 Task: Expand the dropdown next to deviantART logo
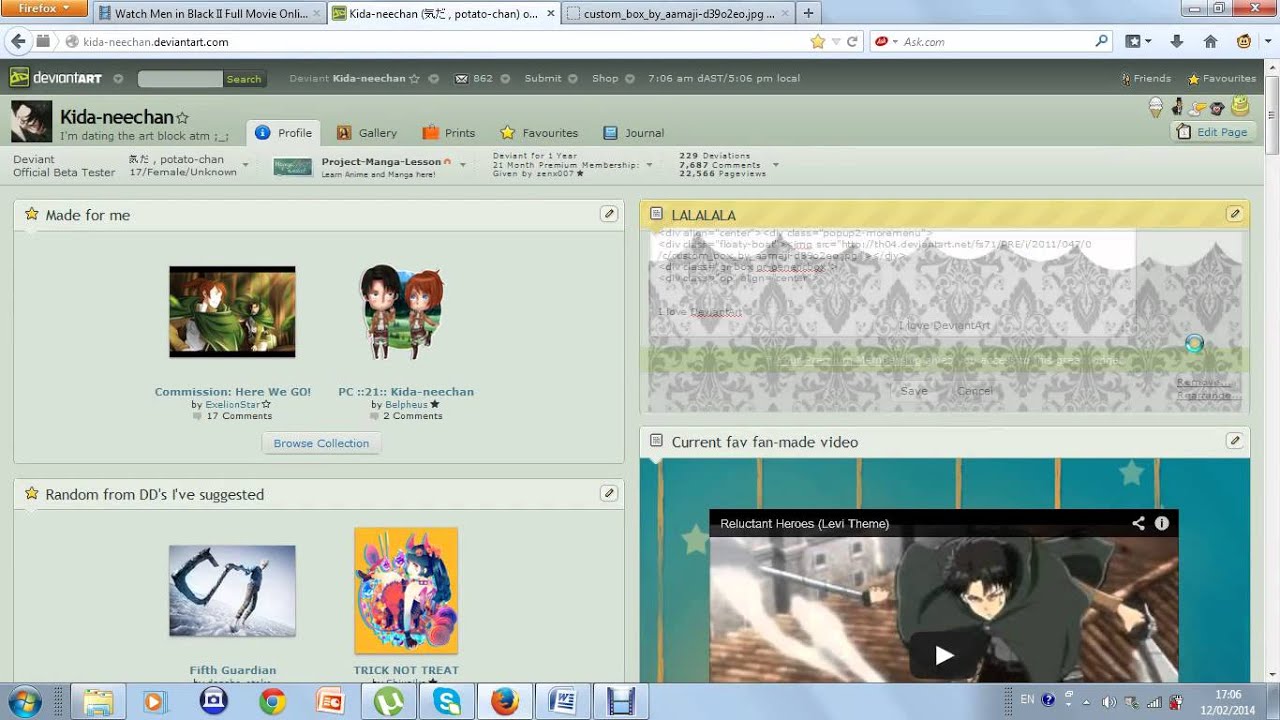click(x=118, y=78)
